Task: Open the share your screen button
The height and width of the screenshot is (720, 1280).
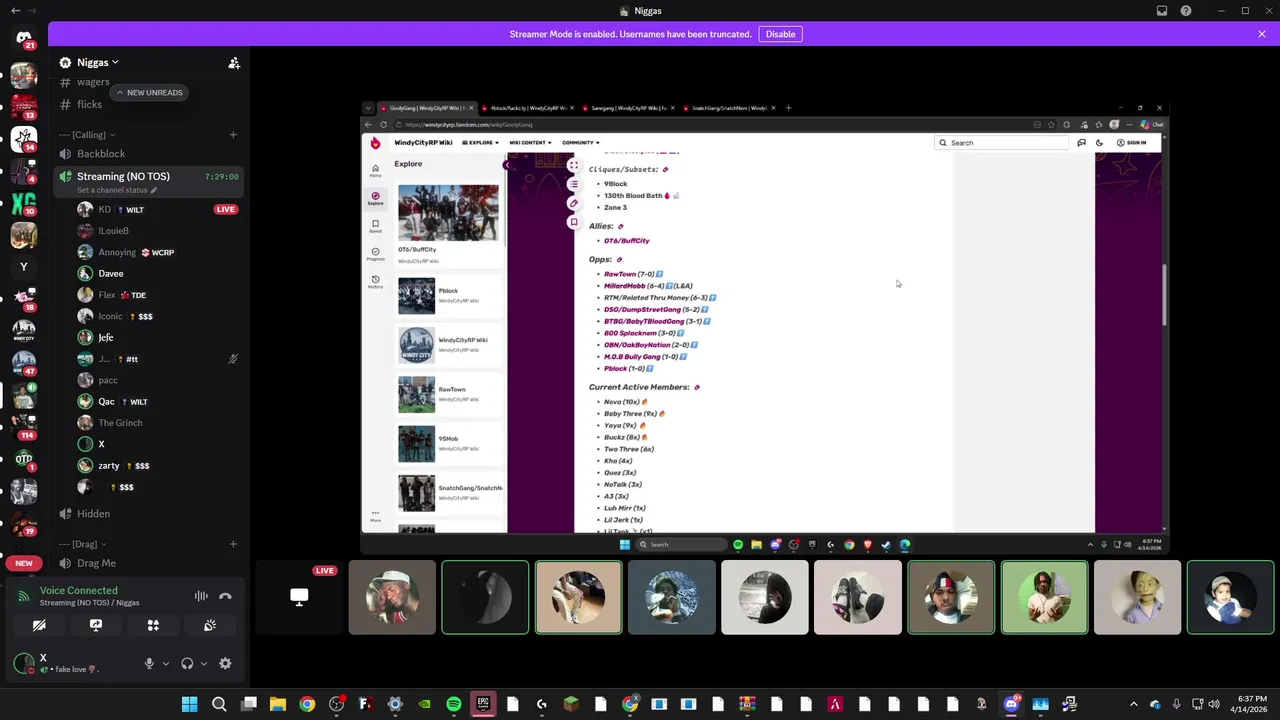Action: (x=96, y=625)
